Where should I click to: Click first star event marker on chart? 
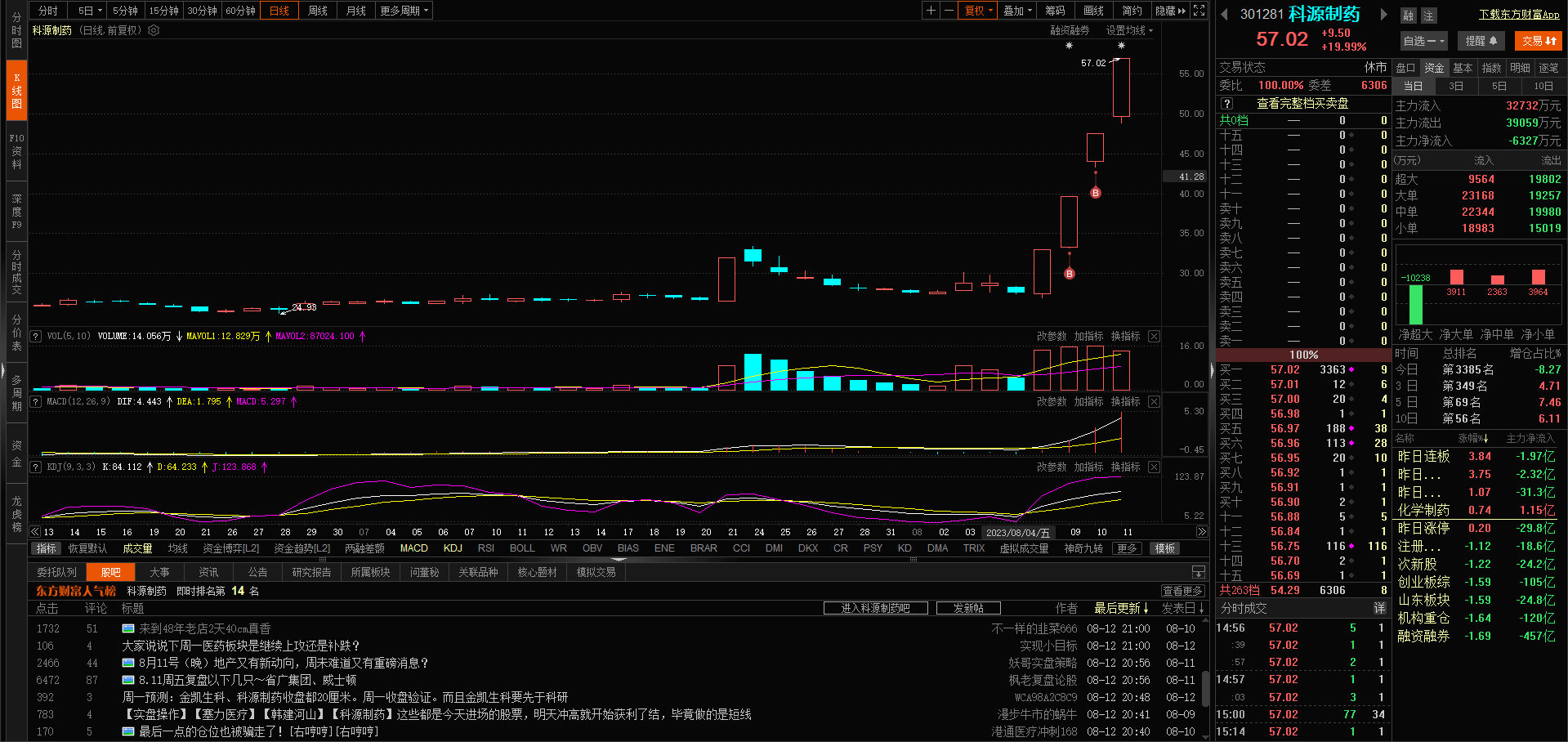[1069, 46]
